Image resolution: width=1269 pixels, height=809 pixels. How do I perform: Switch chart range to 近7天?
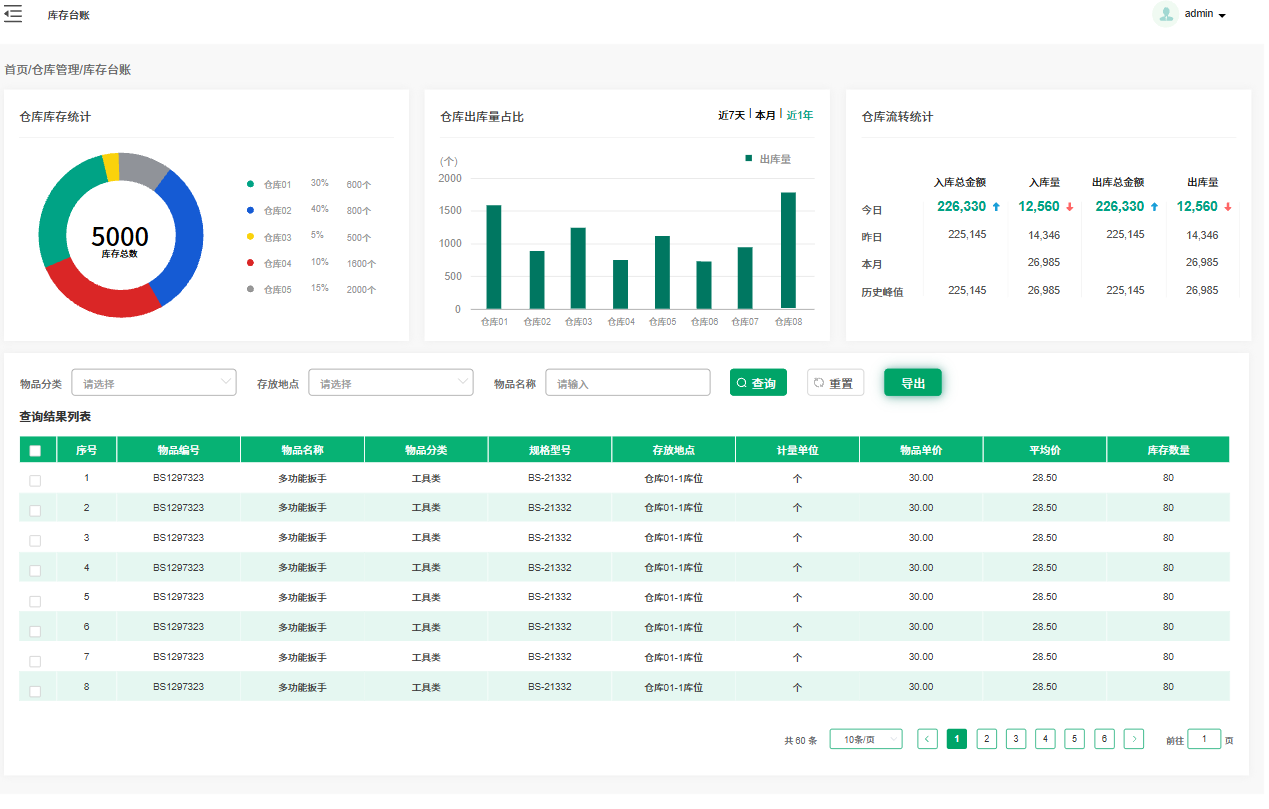731,116
